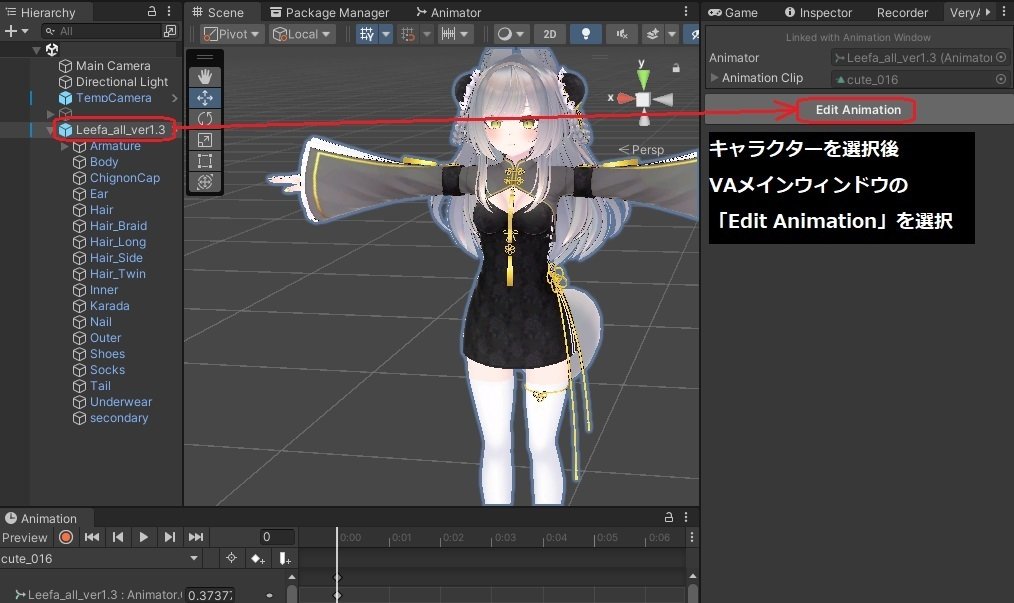Image resolution: width=1014 pixels, height=603 pixels.
Task: Select the Hand view tool
Action: pyautogui.click(x=204, y=77)
